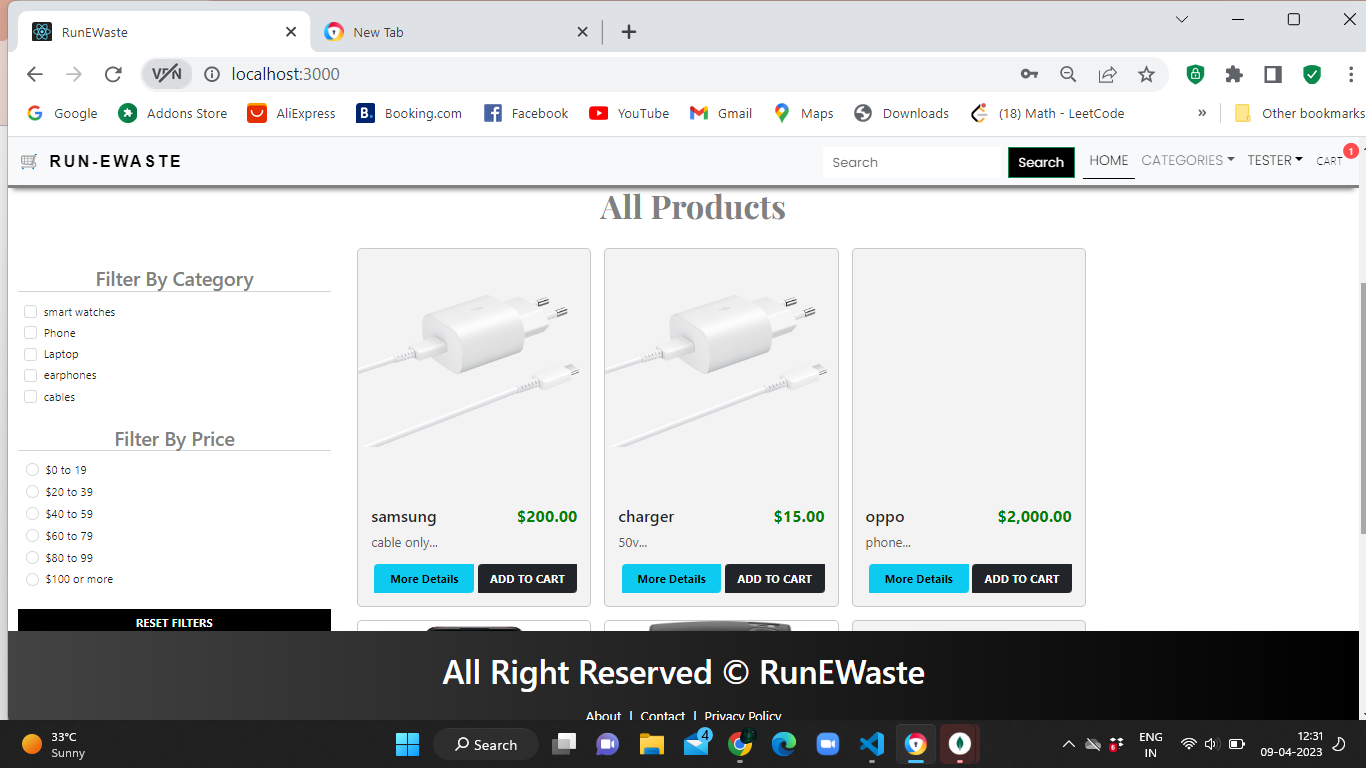
Task: Go to HOME in the navbar
Action: tap(1109, 160)
